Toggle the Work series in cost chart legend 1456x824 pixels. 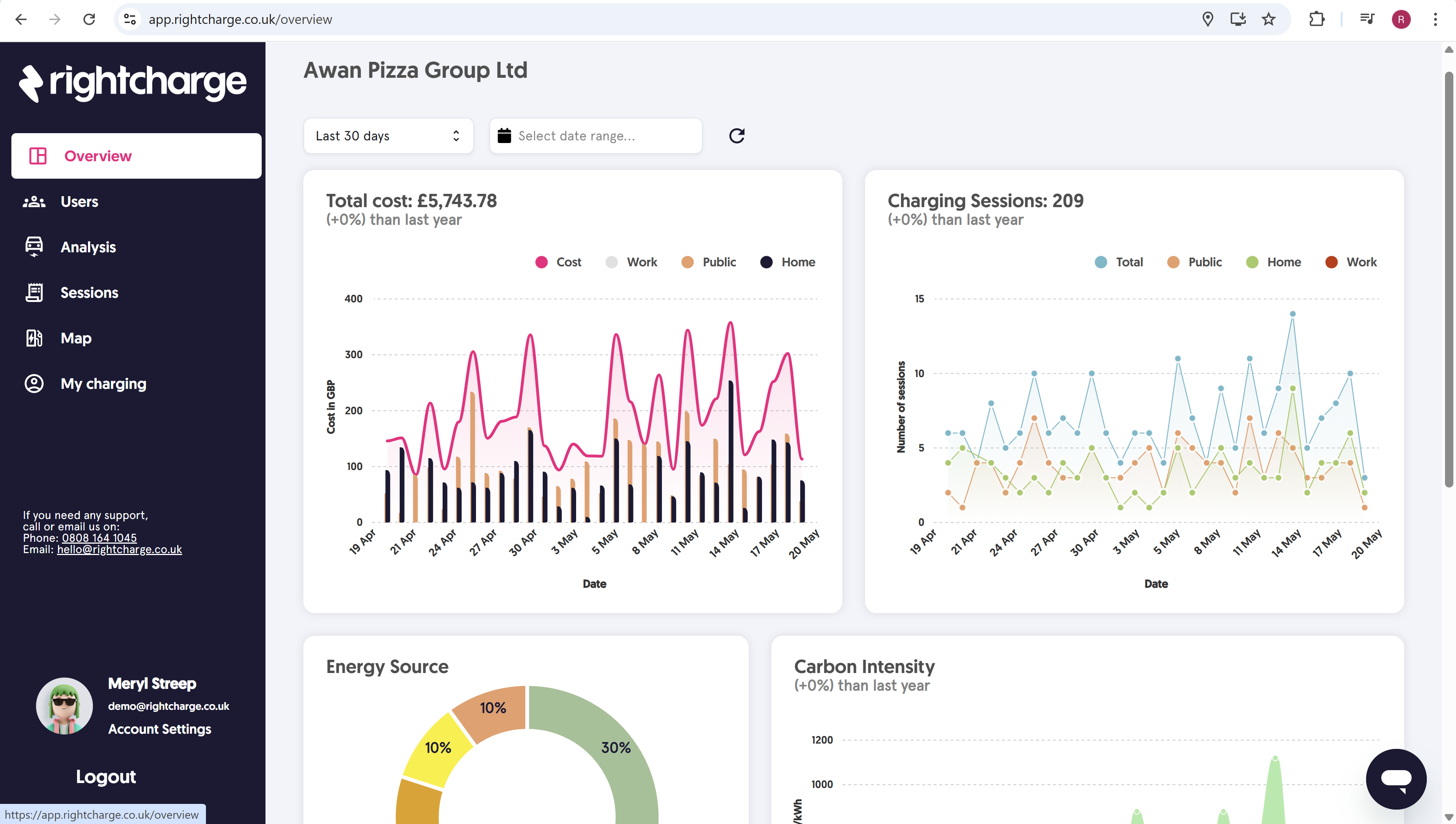tap(631, 262)
